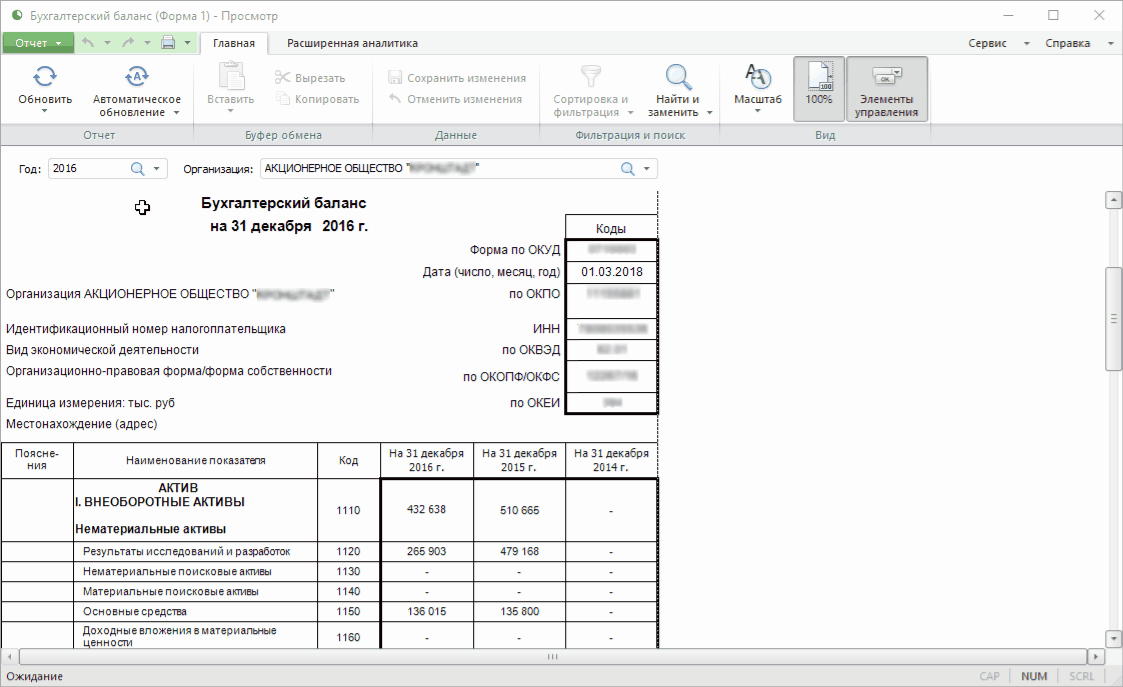Click the magnifier icon in Год field
1123x687 pixels.
coord(137,169)
